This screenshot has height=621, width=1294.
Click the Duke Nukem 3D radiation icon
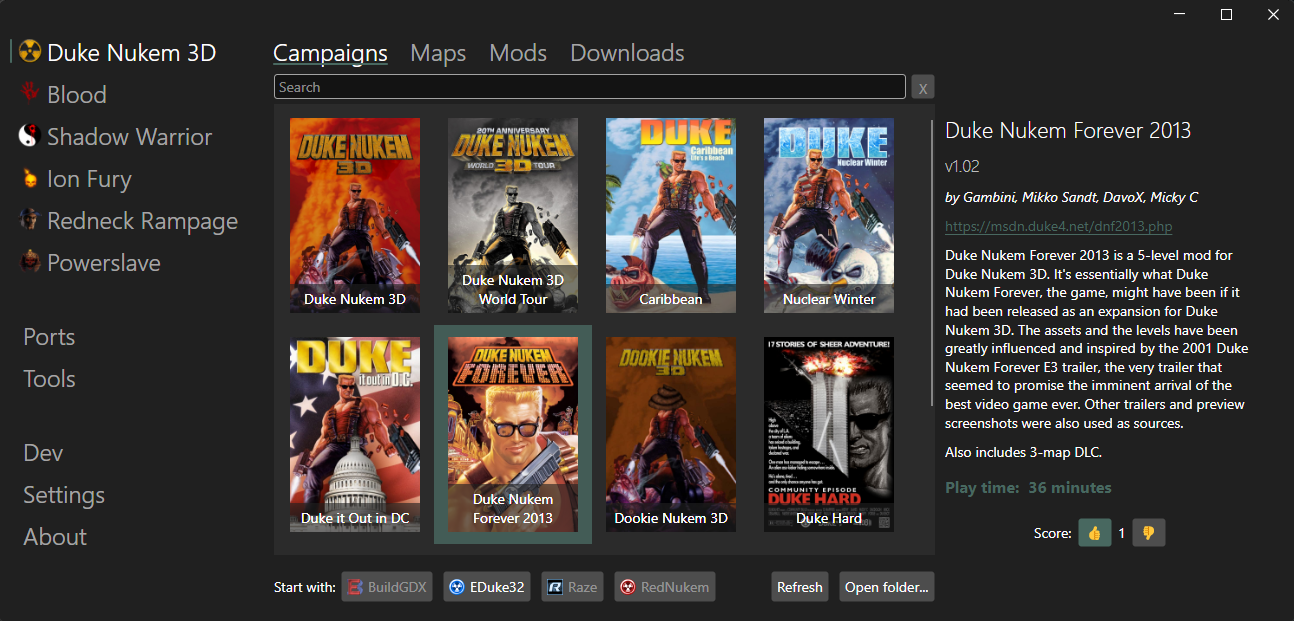coord(30,53)
